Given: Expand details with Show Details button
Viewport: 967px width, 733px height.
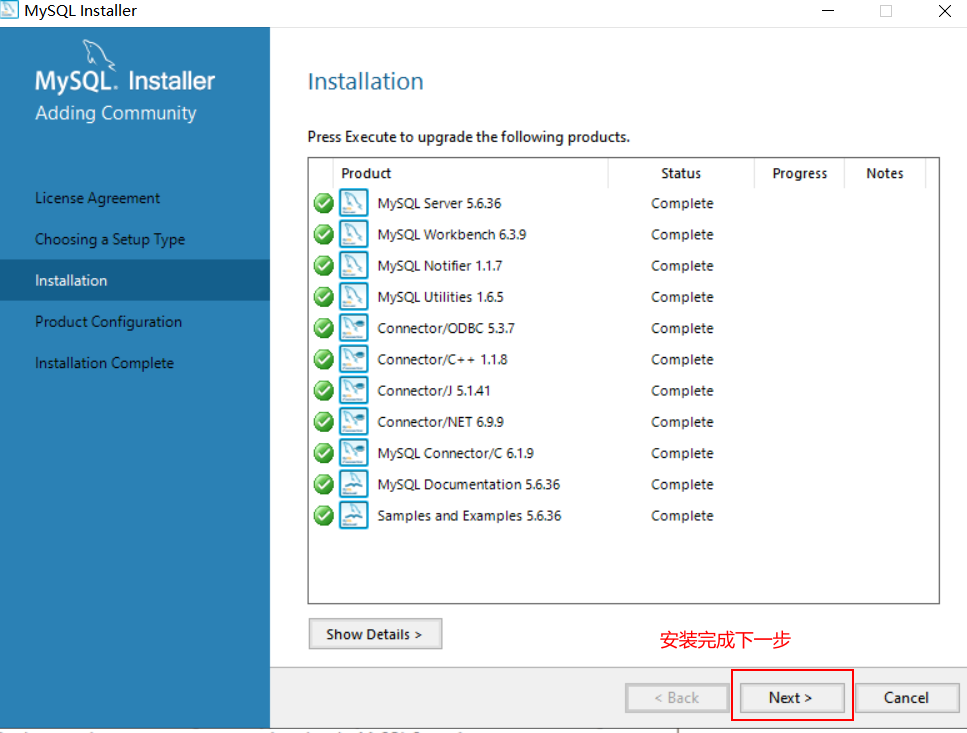Looking at the screenshot, I should [375, 633].
